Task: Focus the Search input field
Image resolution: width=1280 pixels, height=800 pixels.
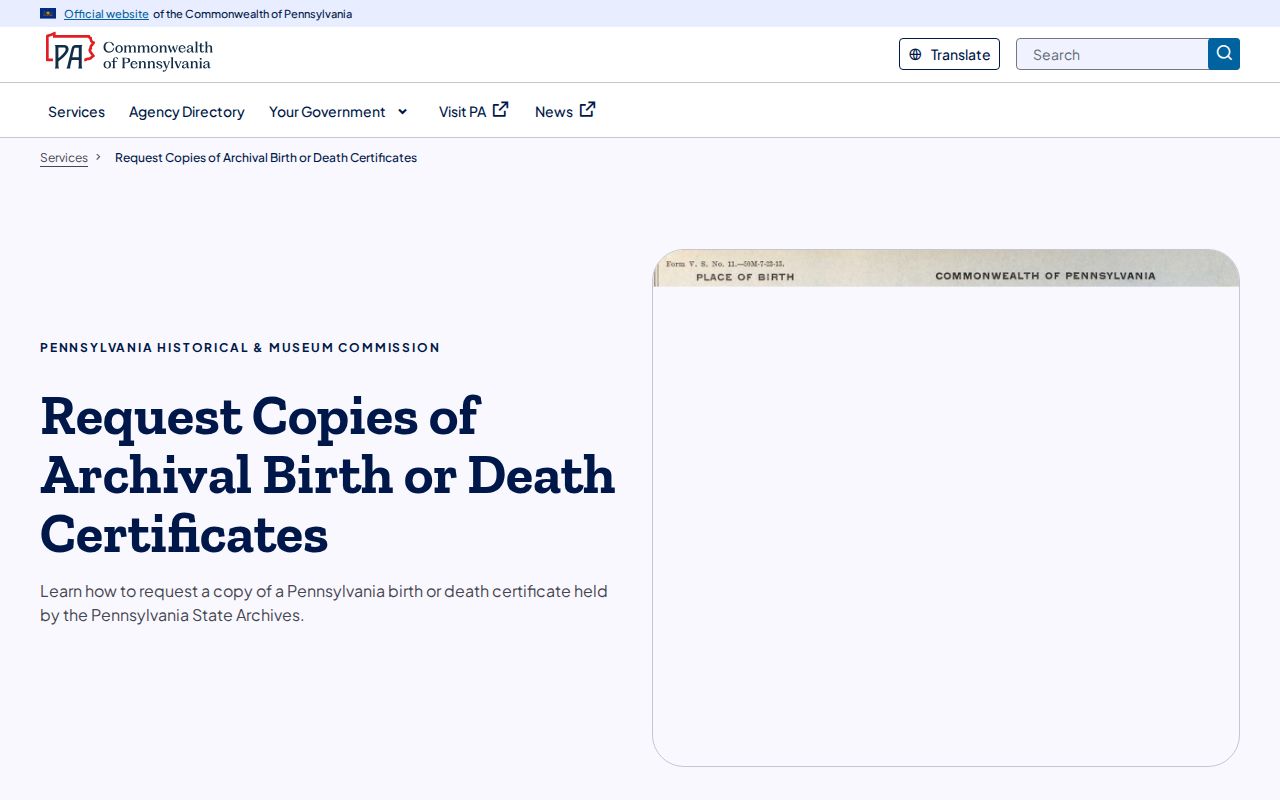Action: pyautogui.click(x=1112, y=54)
